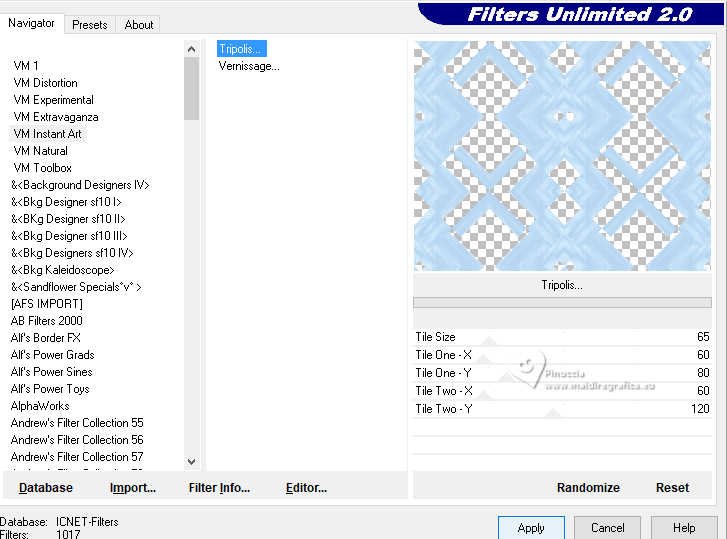Select VM Natural category

point(40,151)
